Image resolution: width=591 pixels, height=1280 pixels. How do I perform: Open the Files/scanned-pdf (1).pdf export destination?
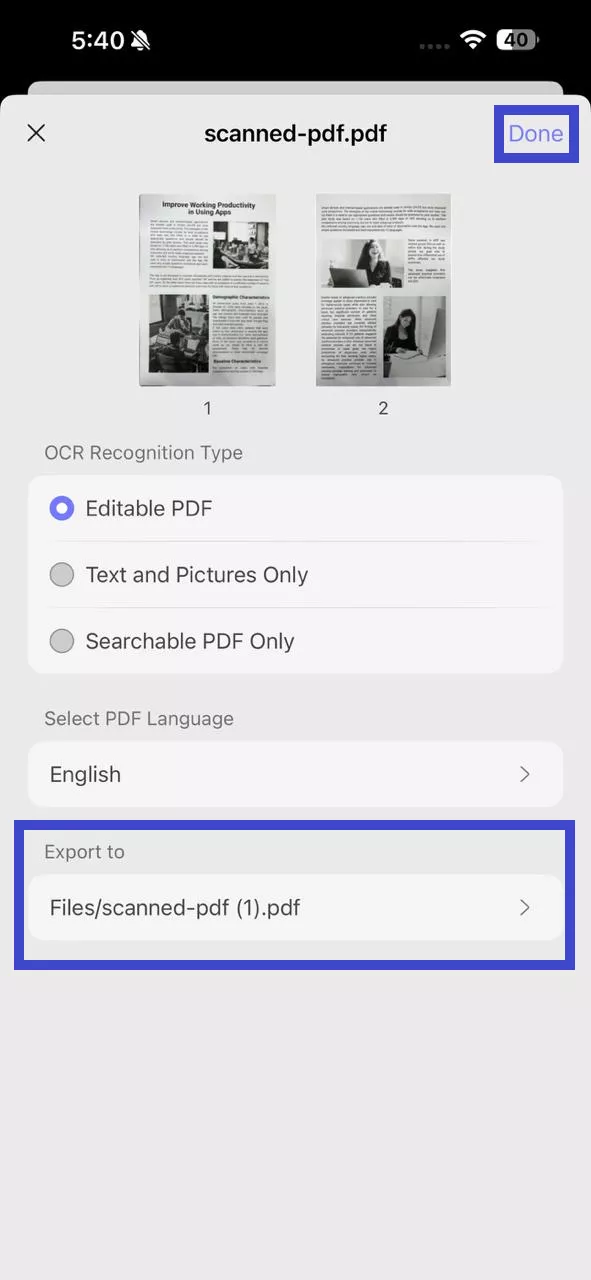[x=295, y=908]
